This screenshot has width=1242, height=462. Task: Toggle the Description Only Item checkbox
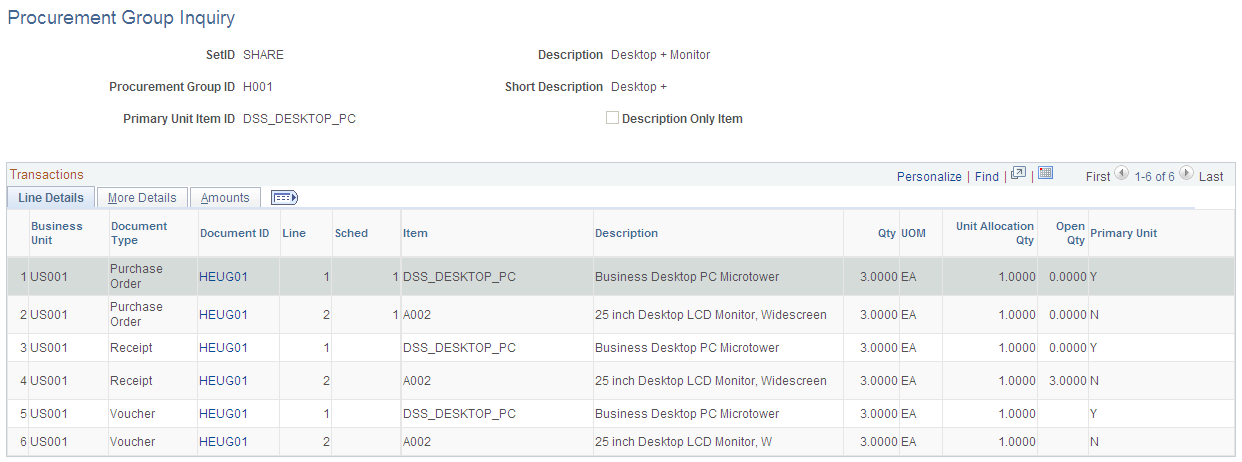point(612,118)
